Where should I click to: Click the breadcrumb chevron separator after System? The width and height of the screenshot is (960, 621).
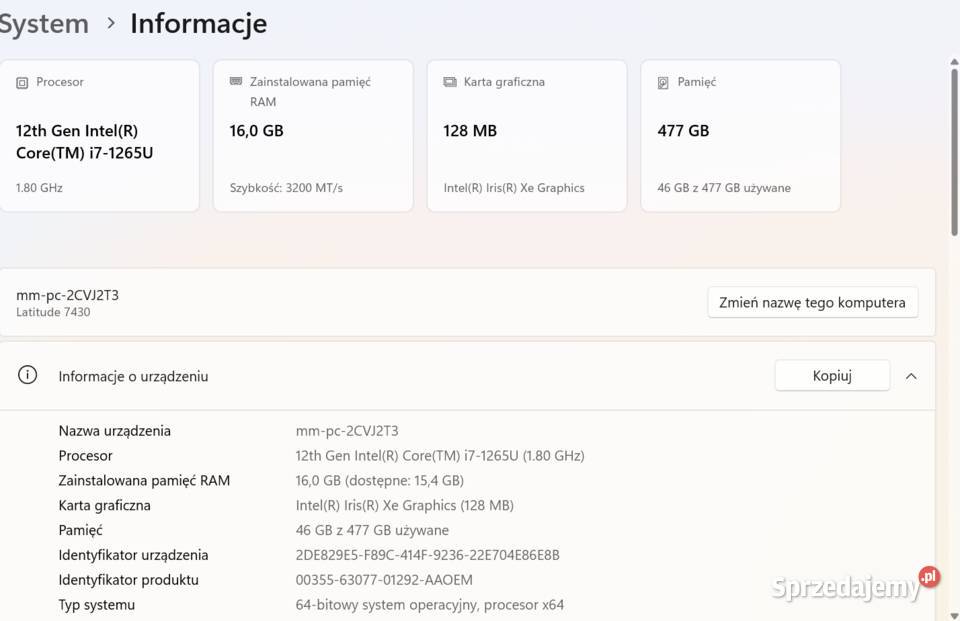111,23
